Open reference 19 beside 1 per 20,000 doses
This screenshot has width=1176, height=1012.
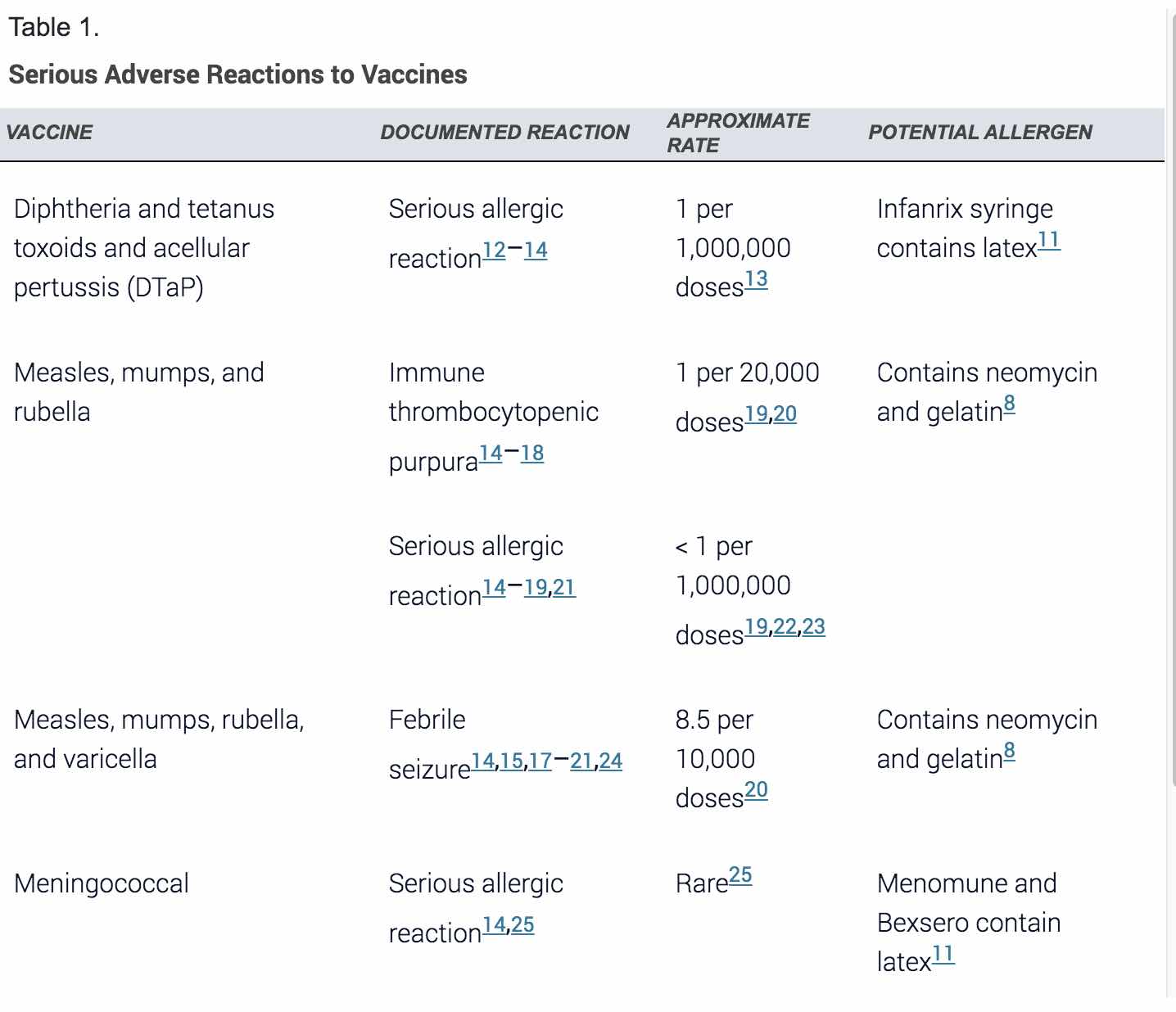[x=756, y=414]
